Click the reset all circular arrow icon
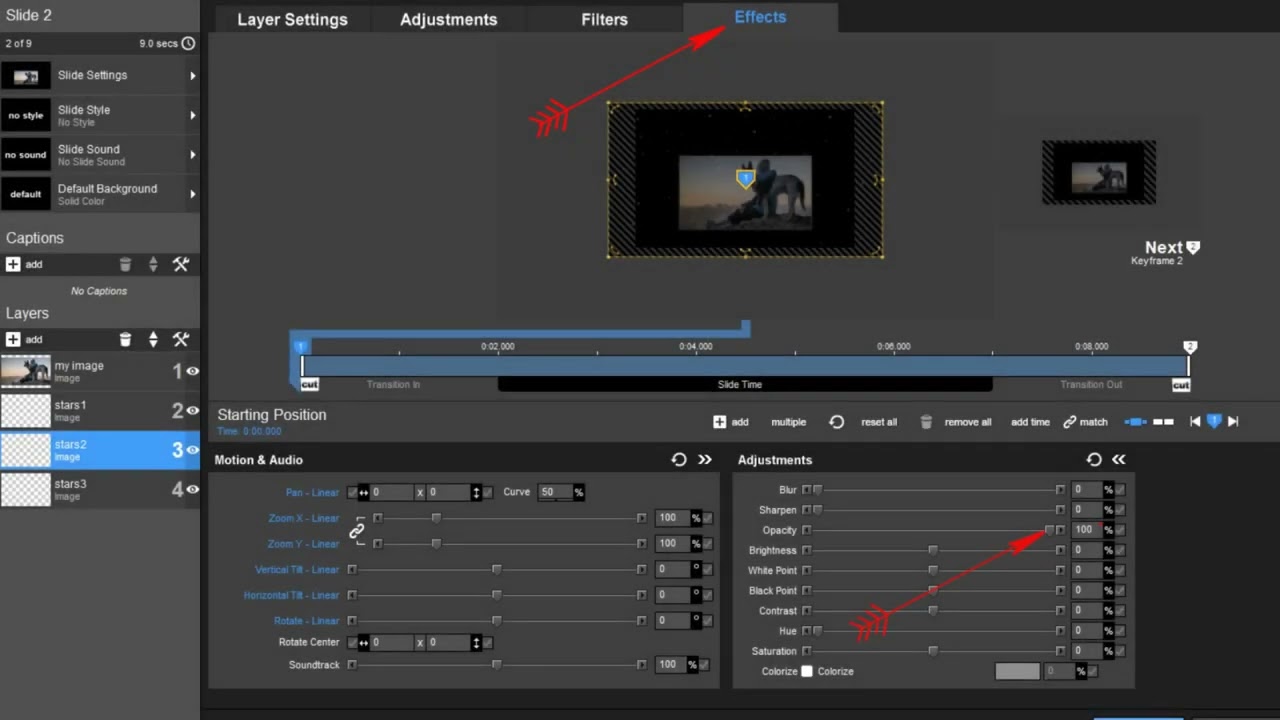1280x720 pixels. (x=837, y=422)
